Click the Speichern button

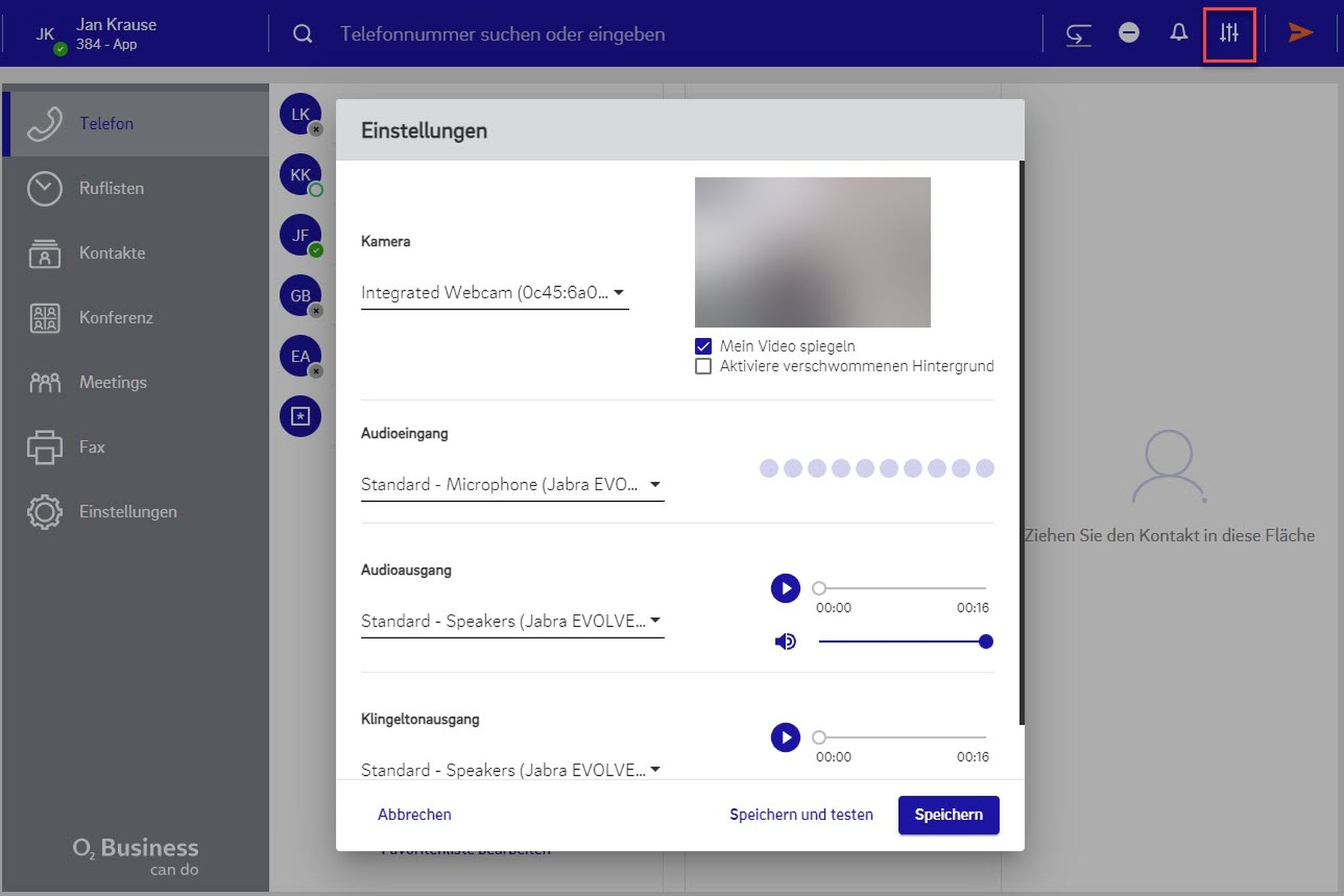tap(948, 815)
